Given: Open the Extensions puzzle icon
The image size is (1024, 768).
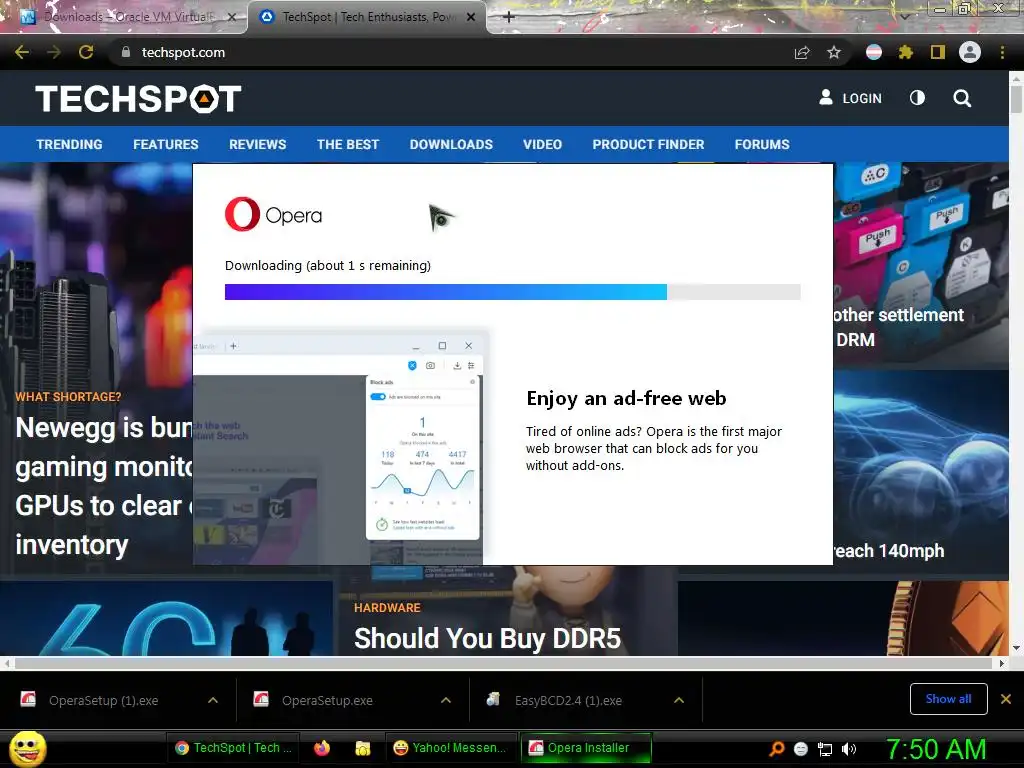Looking at the screenshot, I should click(x=905, y=52).
